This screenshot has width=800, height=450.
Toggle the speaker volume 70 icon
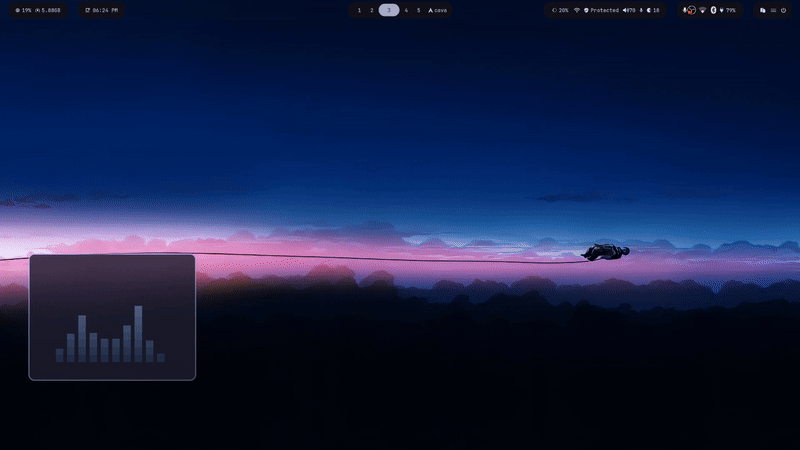click(629, 10)
